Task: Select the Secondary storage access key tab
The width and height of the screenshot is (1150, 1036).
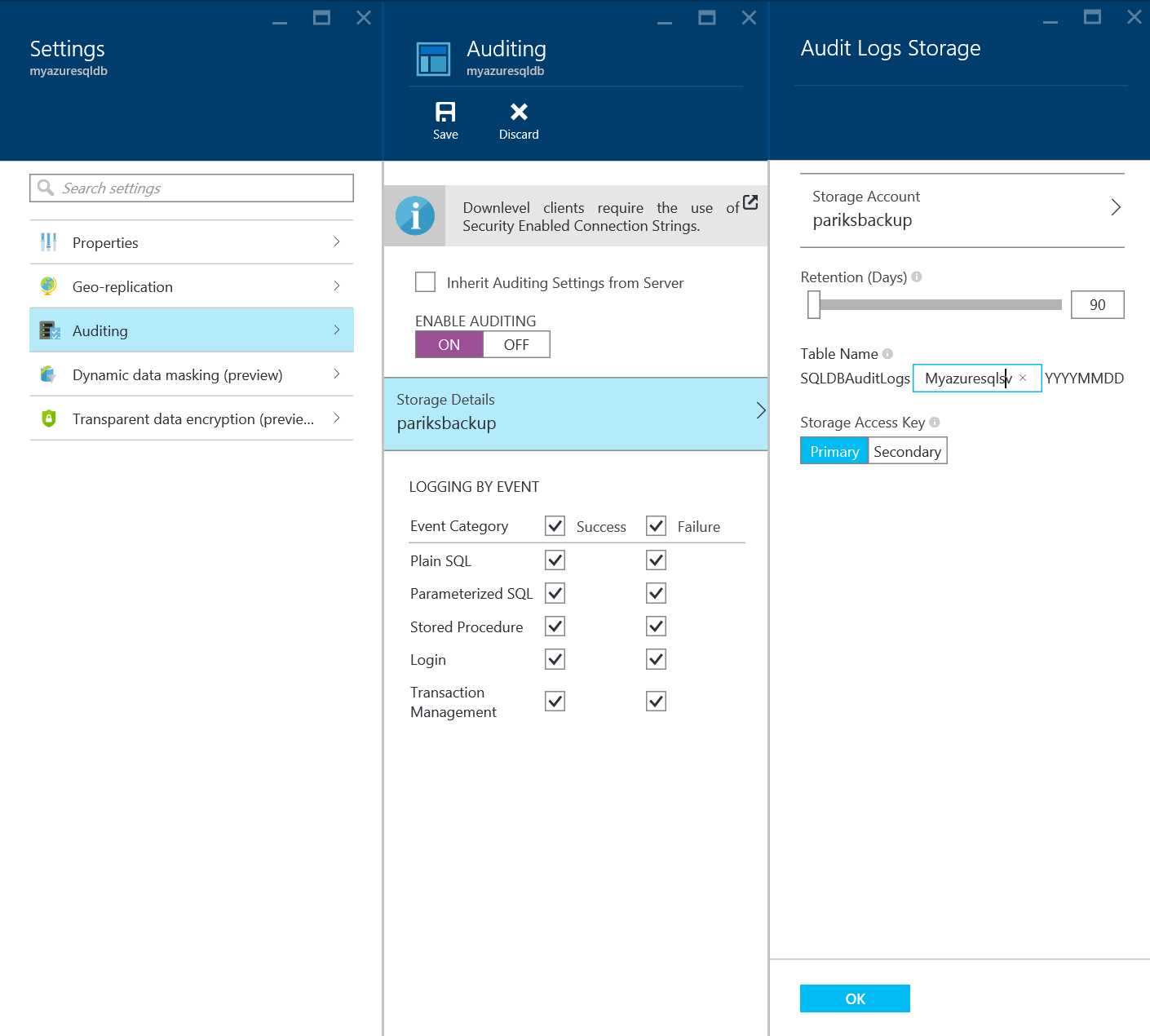Action: [907, 450]
